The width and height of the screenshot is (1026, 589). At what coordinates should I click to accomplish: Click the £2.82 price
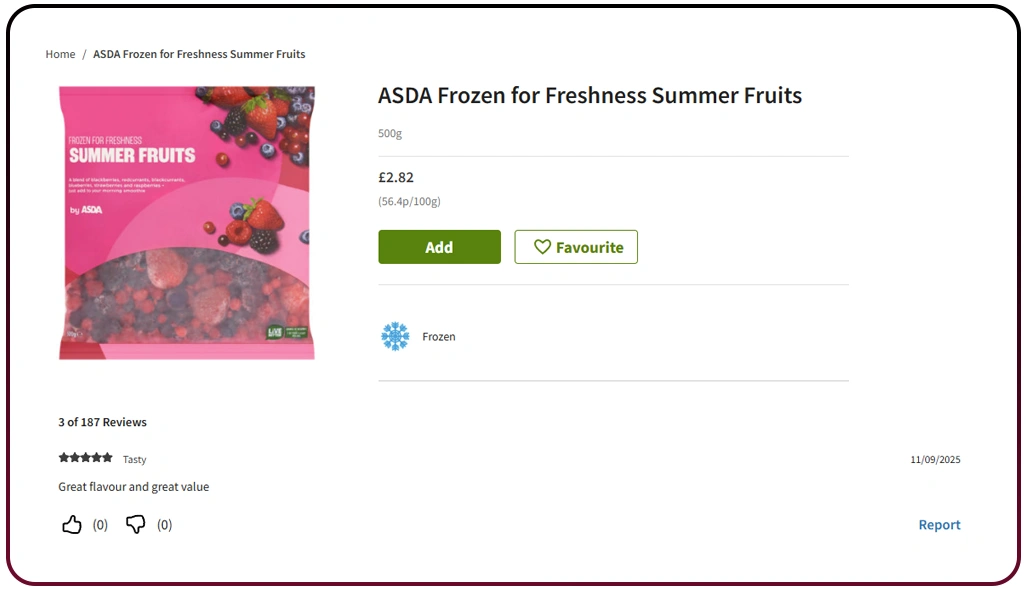click(396, 178)
